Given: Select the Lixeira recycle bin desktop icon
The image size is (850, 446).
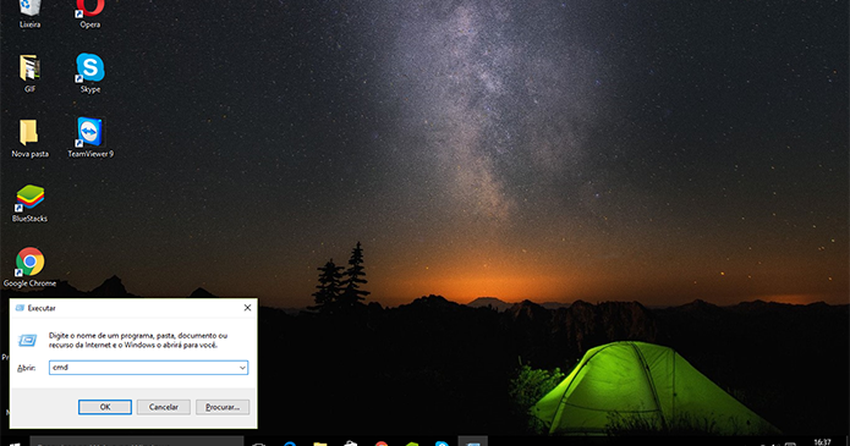Looking at the screenshot, I should (x=30, y=13).
